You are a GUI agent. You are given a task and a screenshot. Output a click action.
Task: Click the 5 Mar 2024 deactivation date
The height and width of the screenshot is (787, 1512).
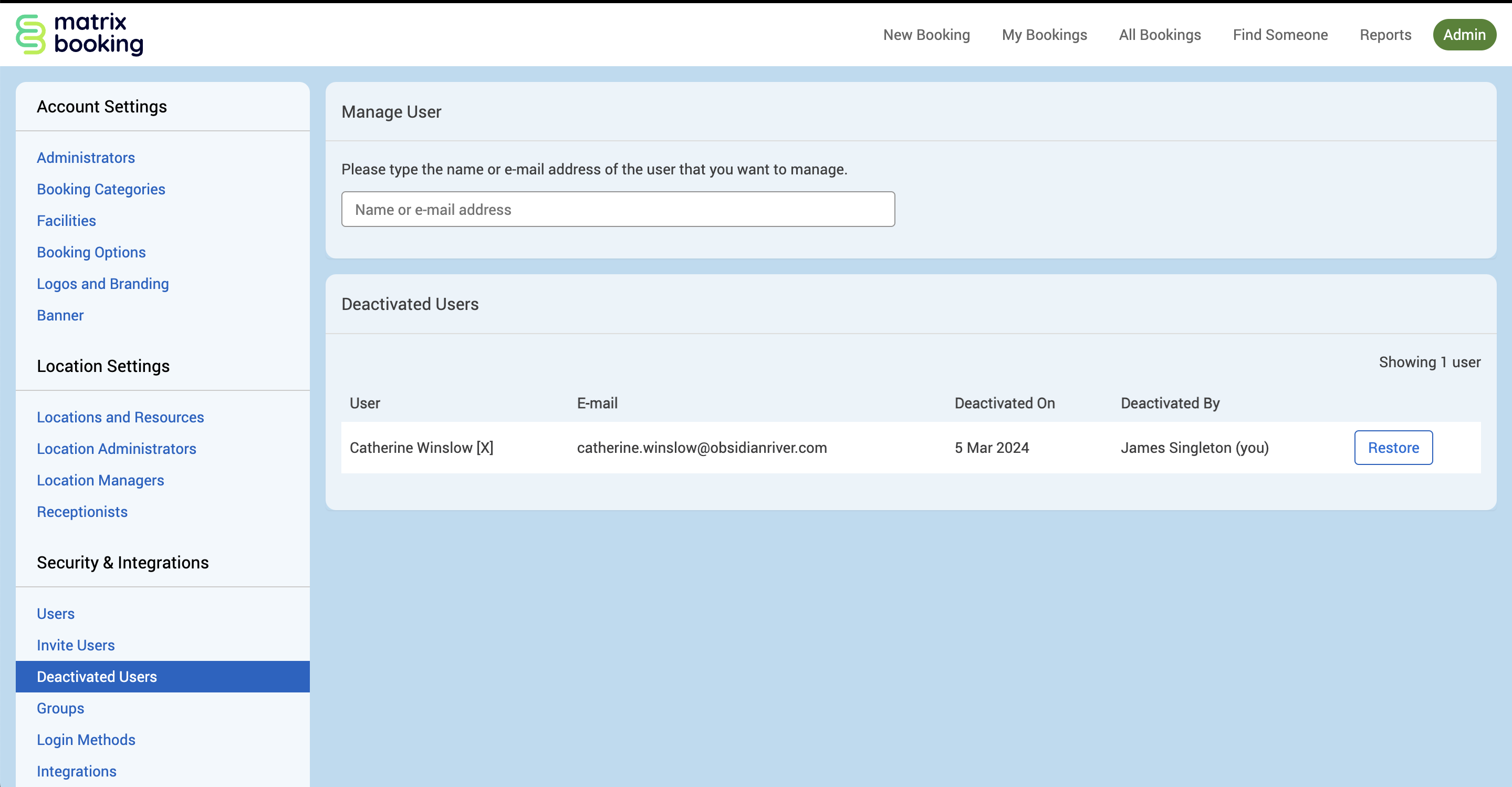click(x=992, y=448)
